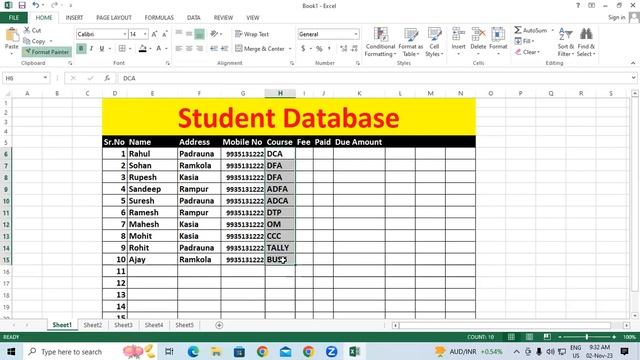Collapse the ribbon with the arrow
640x360 pixels.
633,63
